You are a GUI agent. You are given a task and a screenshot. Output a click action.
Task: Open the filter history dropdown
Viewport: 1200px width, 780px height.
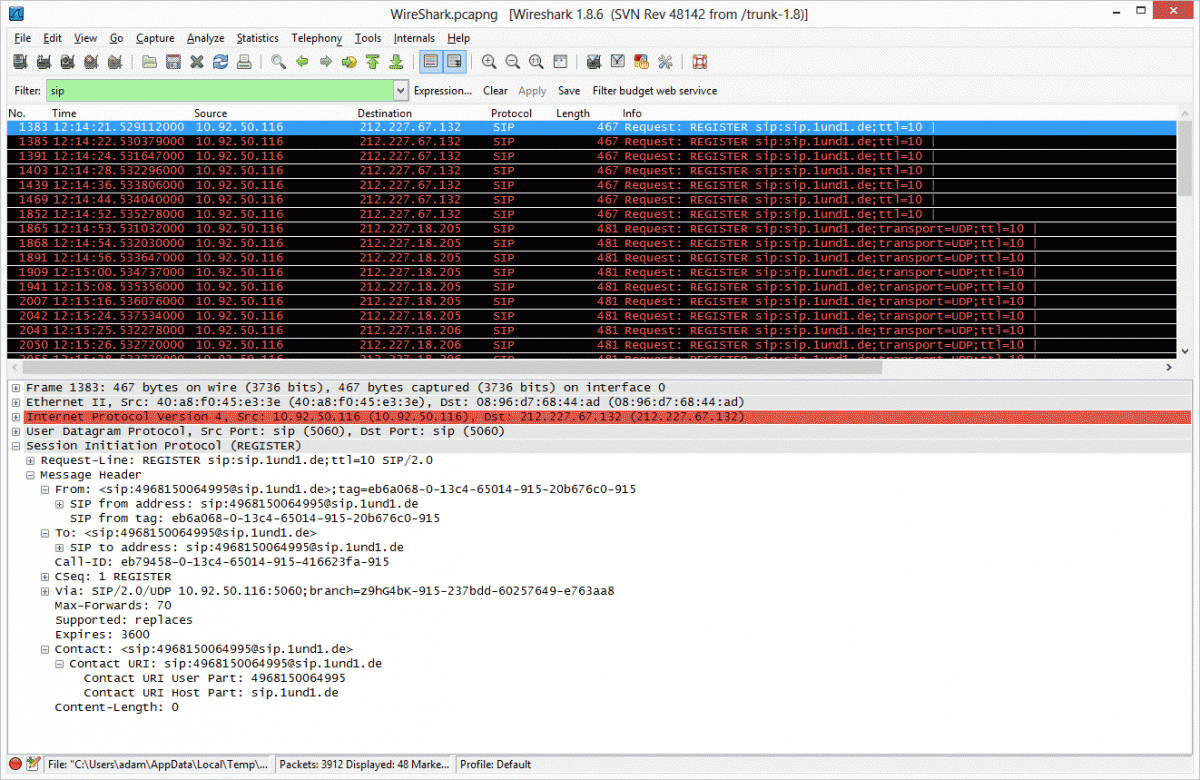point(401,90)
